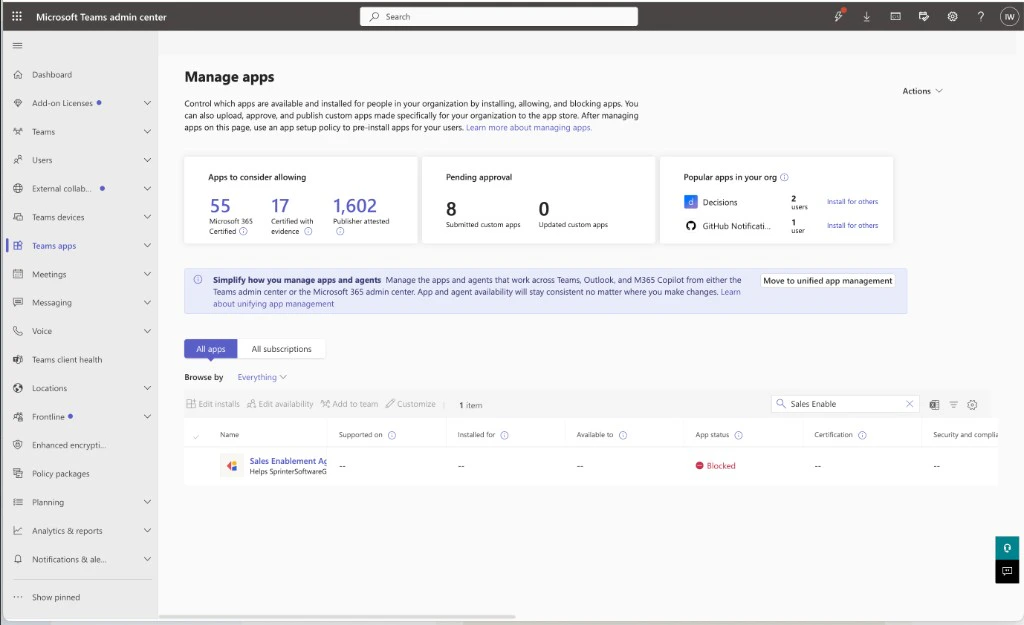The width and height of the screenshot is (1024, 625).
Task: Open the downloads arrow icon in header
Action: [867, 17]
